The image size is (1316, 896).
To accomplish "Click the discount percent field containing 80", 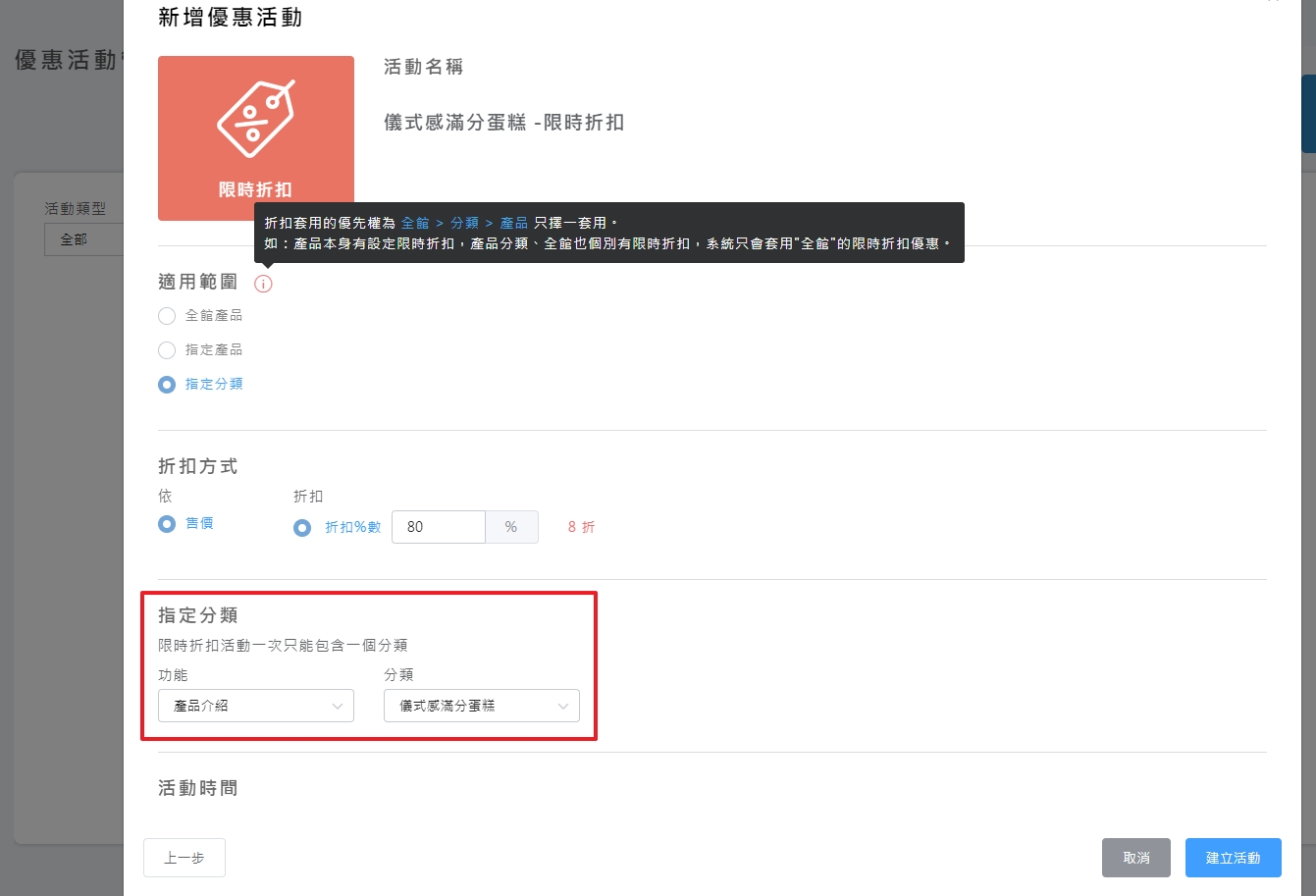I will point(438,527).
